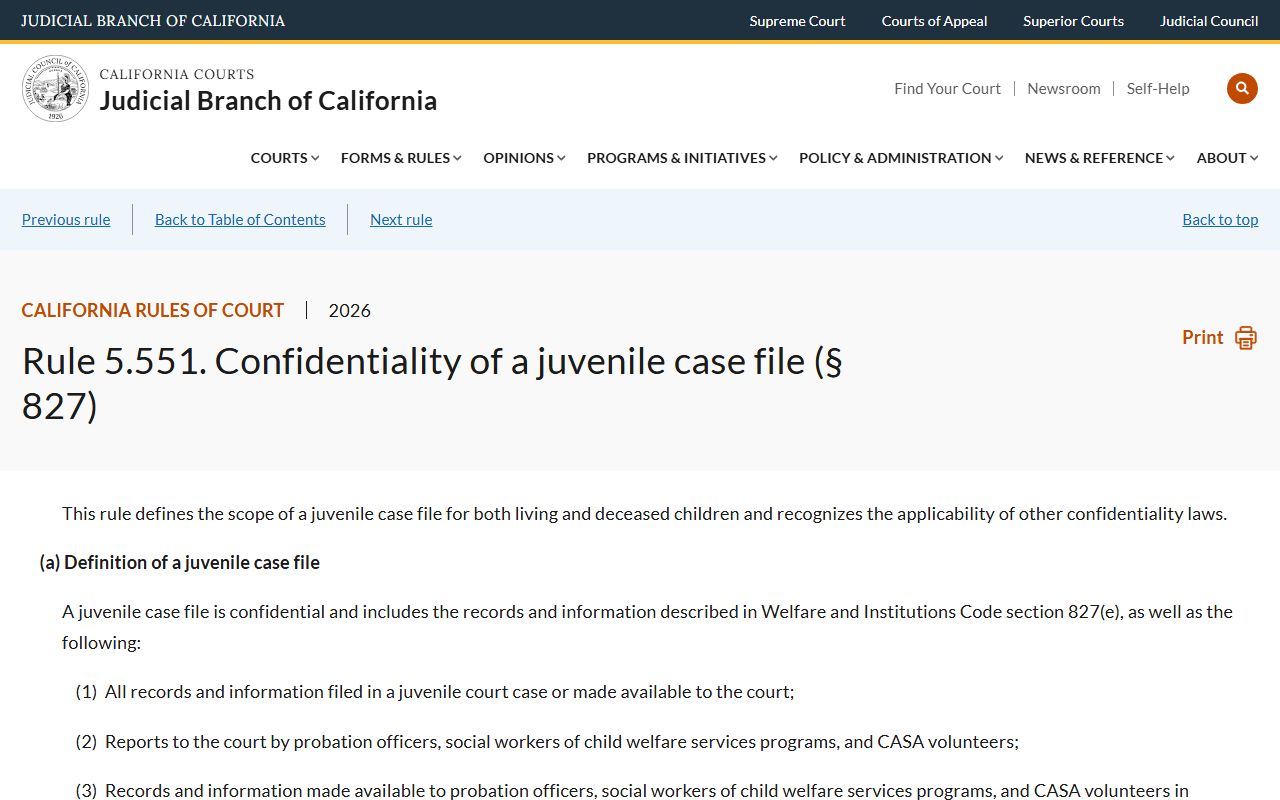
Task: Click Find Your Court link
Action: pyautogui.click(x=947, y=89)
